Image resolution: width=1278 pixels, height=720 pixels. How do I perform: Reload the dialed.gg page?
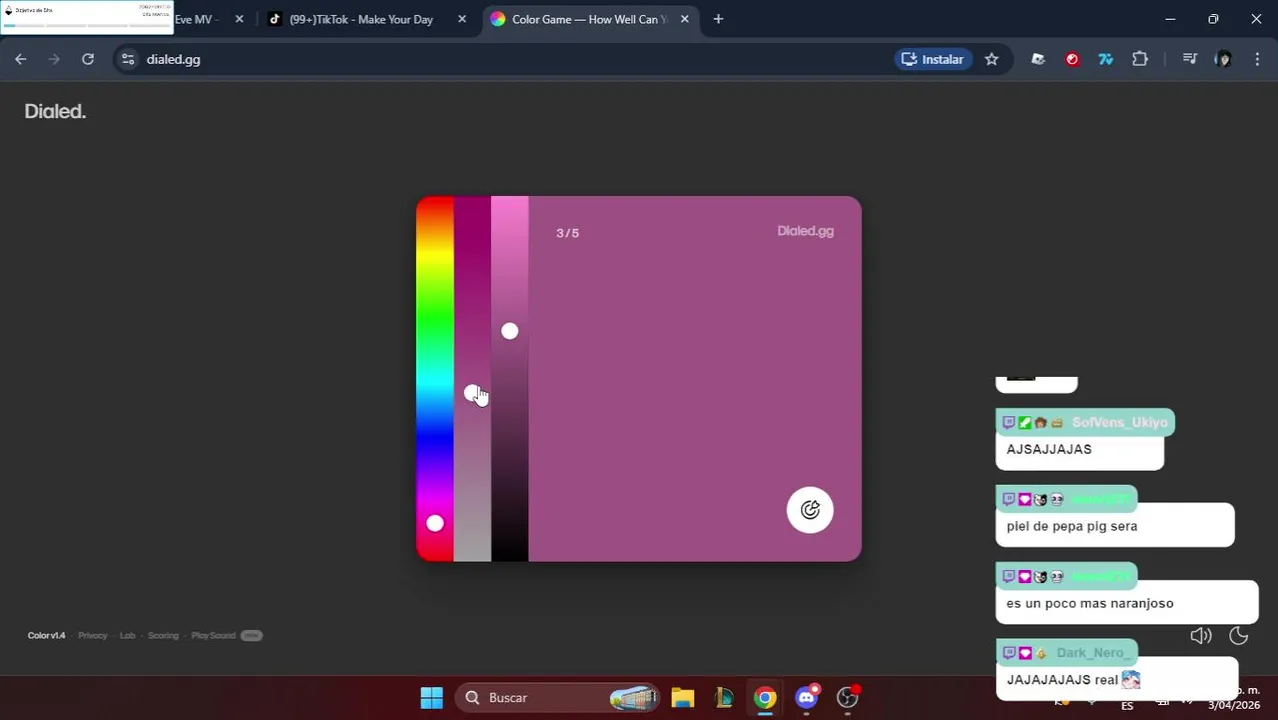click(88, 59)
